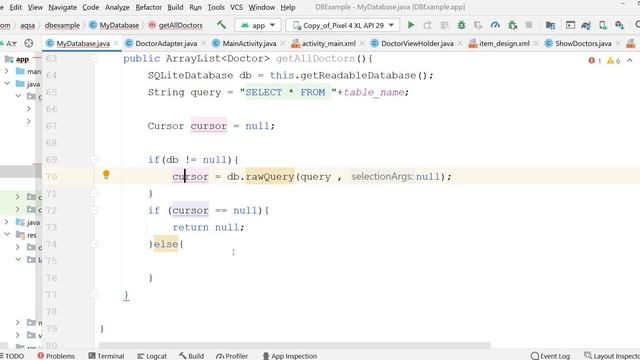This screenshot has width=640, height=360.
Task: Open the TODO tool window
Action: 12,356
